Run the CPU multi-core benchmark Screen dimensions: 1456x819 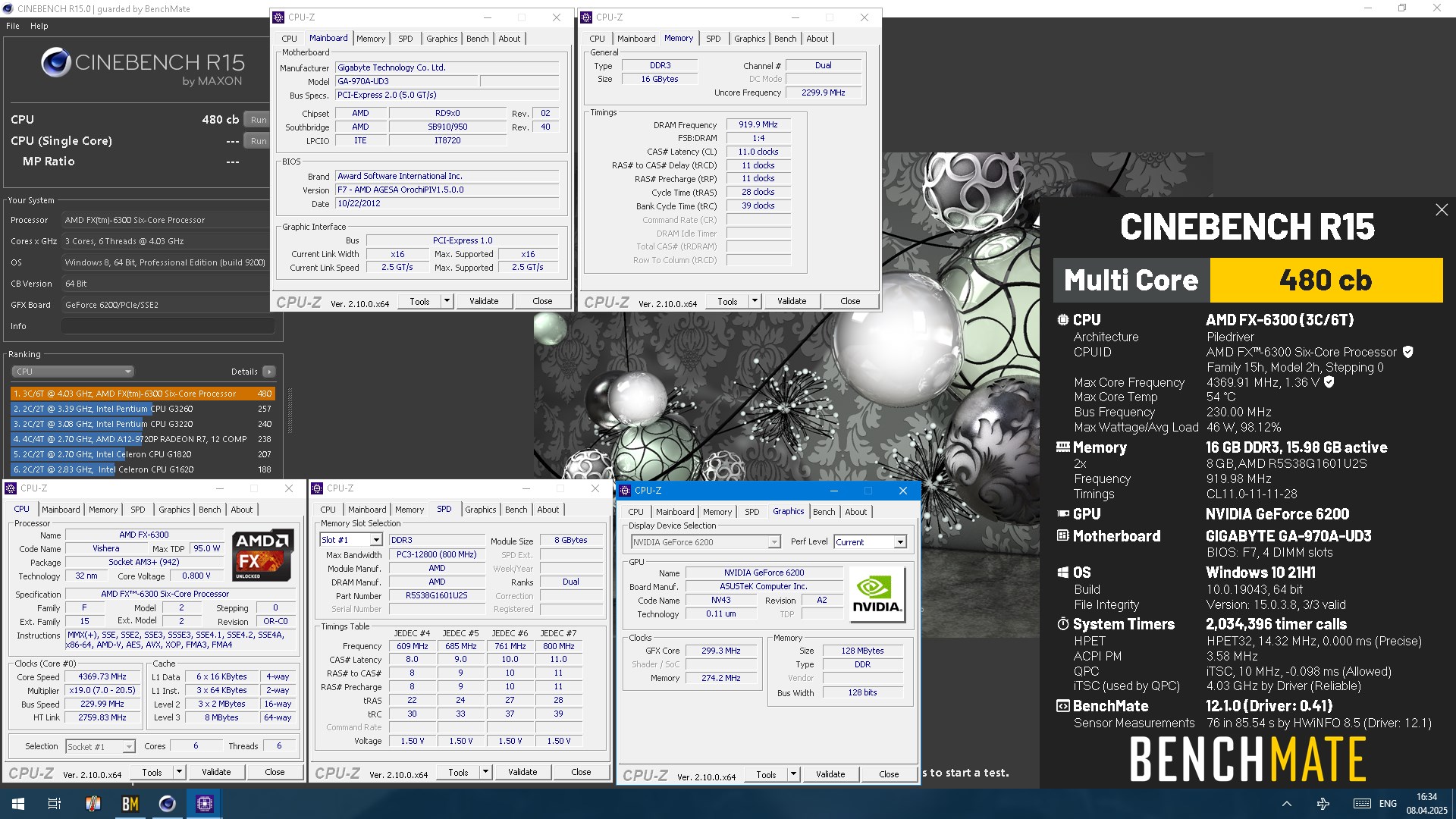click(258, 120)
